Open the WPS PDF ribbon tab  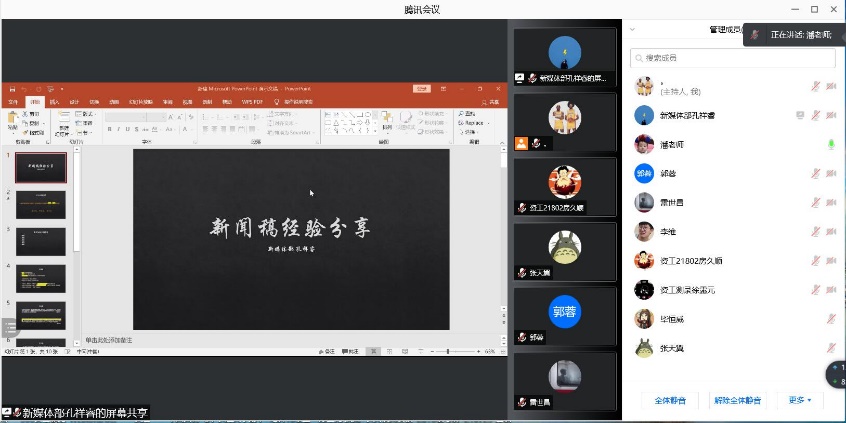coord(253,101)
